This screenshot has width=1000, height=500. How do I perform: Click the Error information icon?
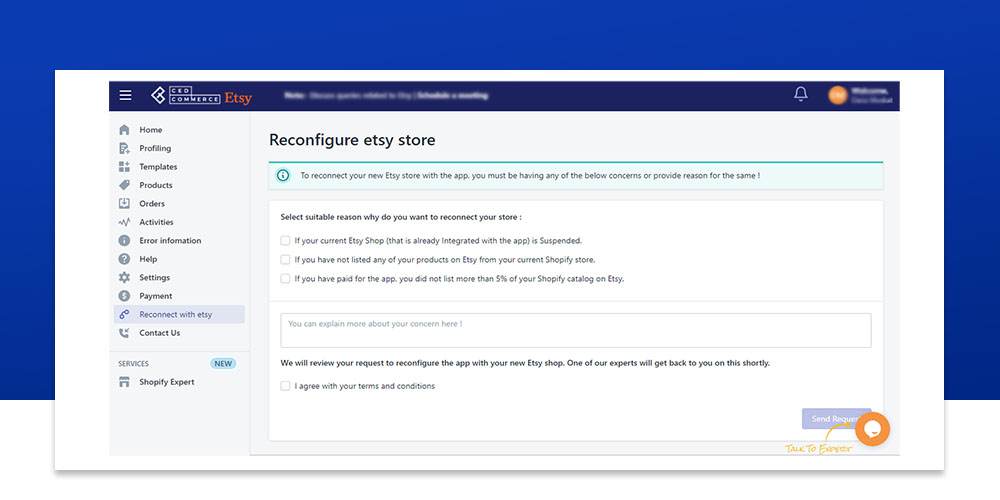[x=124, y=240]
